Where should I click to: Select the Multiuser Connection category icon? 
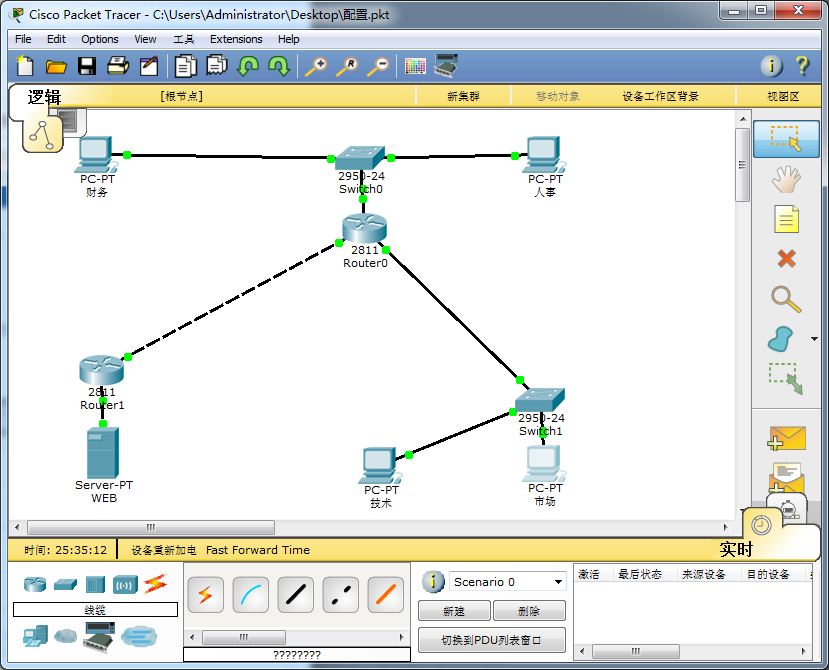[139, 636]
